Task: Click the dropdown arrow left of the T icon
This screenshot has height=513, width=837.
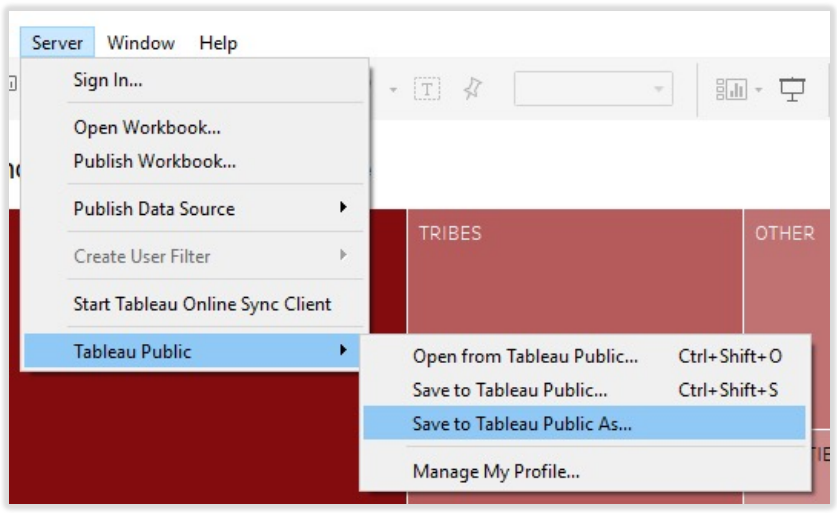Action: 393,90
